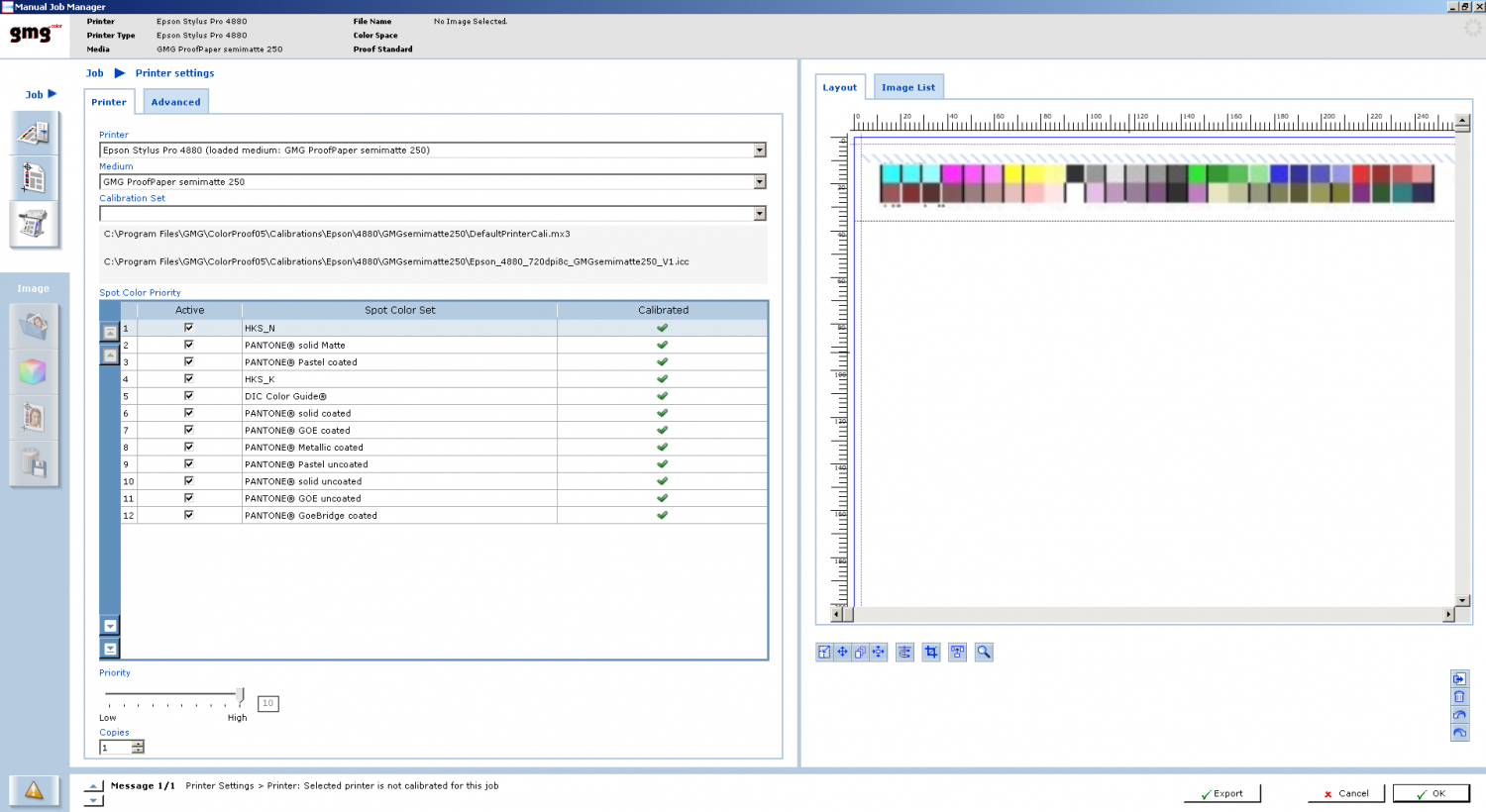1486x812 pixels.
Task: Click the Spot Color Set column header
Action: 399,310
